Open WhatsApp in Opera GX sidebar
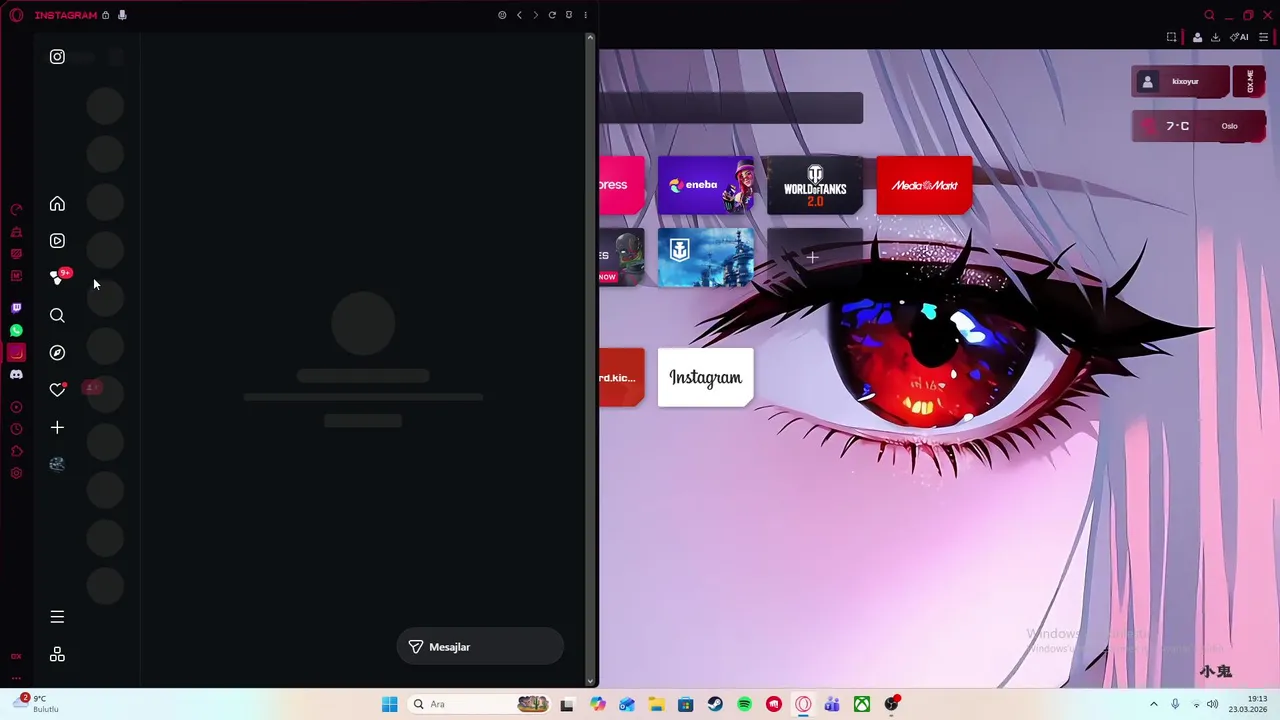 (16, 330)
